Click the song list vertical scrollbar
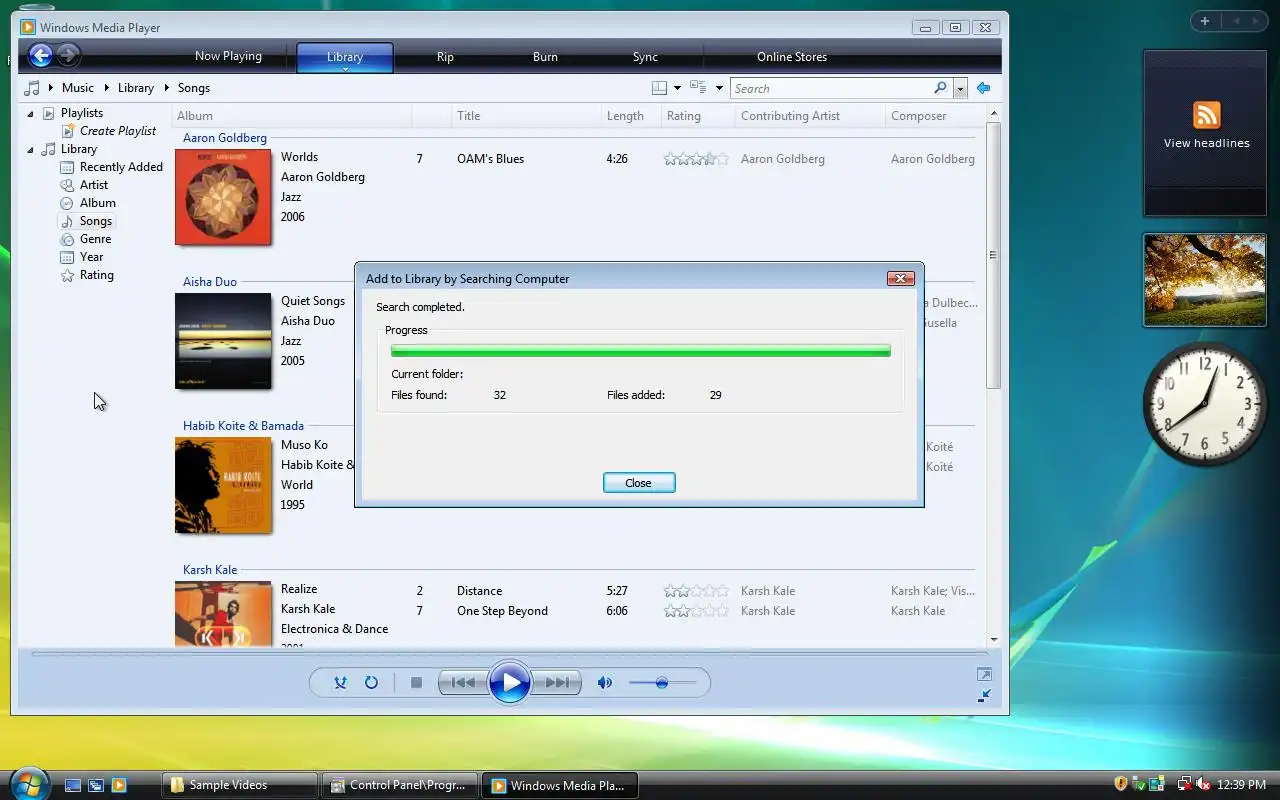Image resolution: width=1280 pixels, height=800 pixels. coord(993,255)
